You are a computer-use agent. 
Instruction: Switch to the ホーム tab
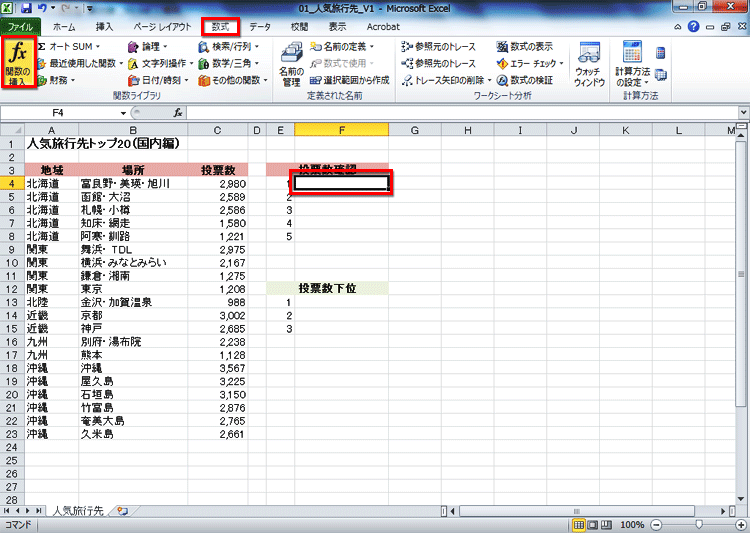64,27
